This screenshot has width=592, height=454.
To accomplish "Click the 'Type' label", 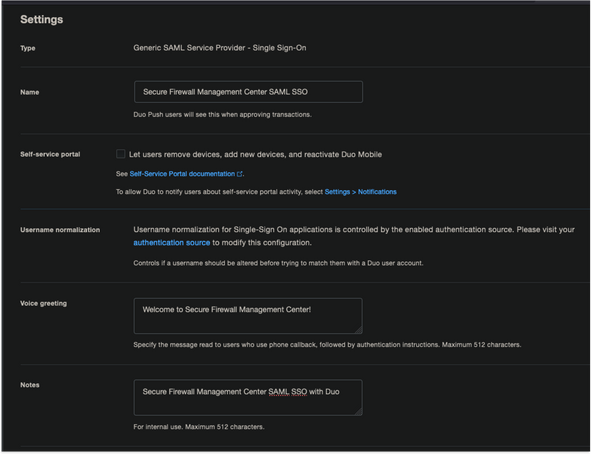I will [x=28, y=48].
